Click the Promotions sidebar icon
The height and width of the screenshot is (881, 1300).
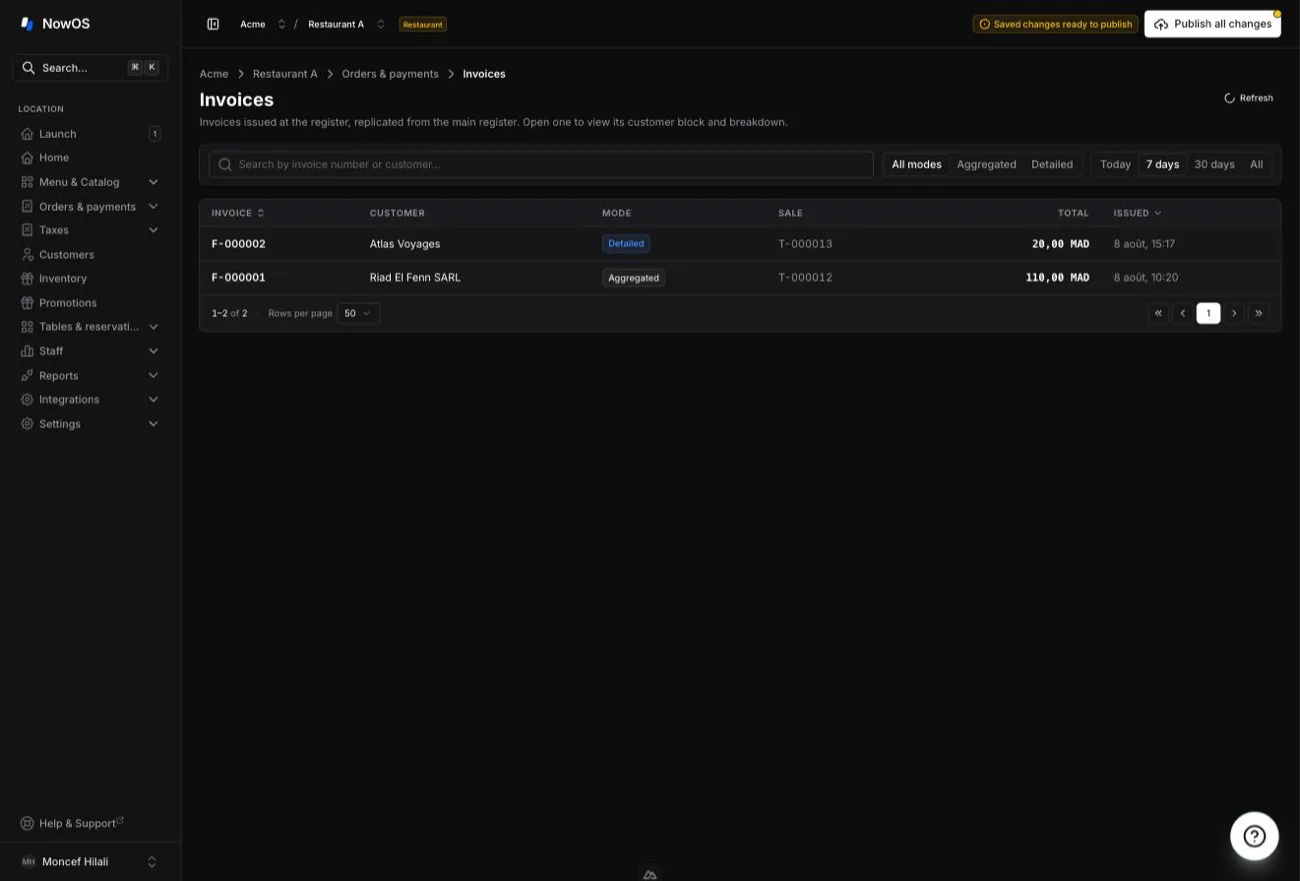tap(27, 303)
